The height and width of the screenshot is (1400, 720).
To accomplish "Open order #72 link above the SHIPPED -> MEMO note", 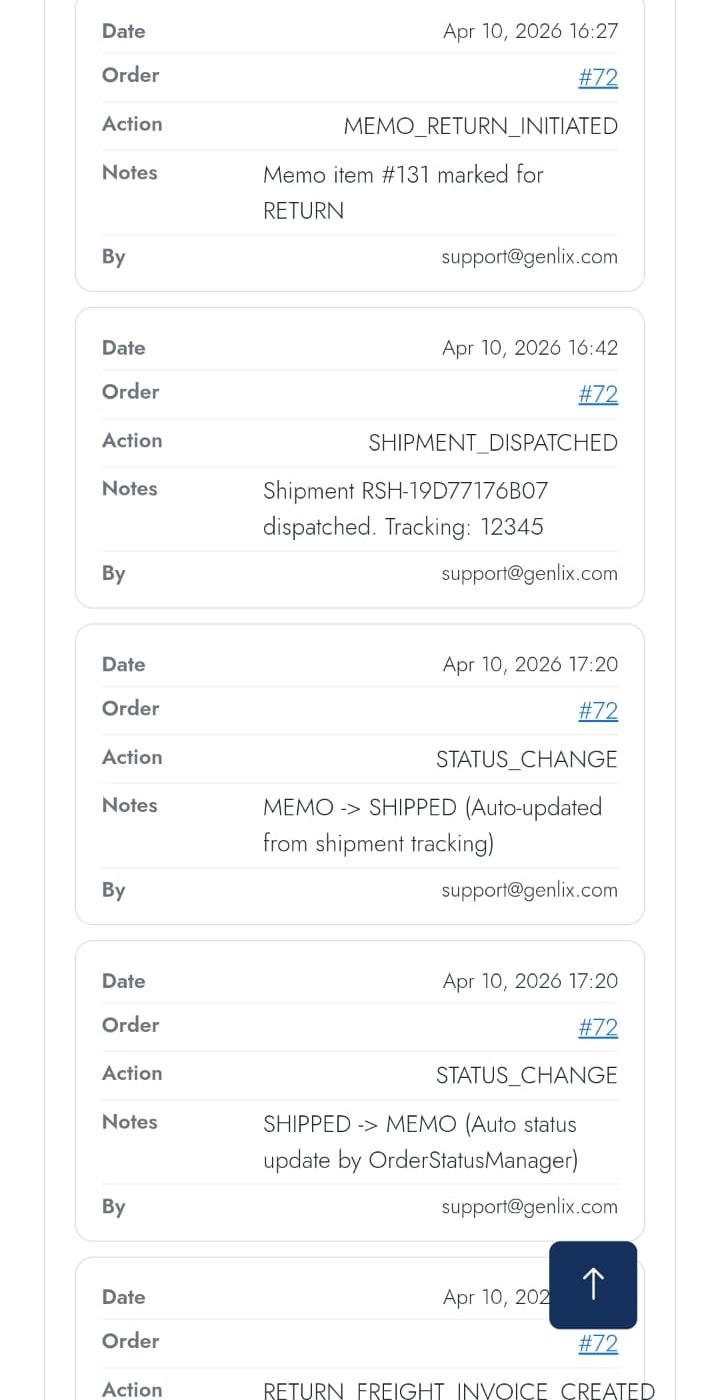I will 598,1027.
